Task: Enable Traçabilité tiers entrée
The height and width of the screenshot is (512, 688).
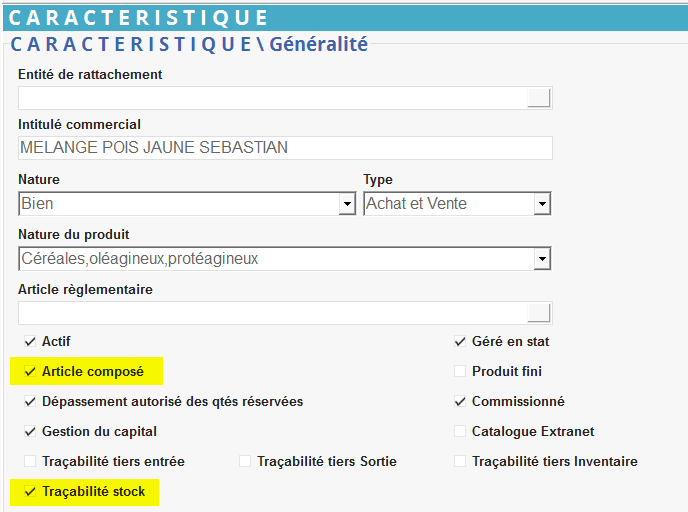Action: click(x=30, y=462)
